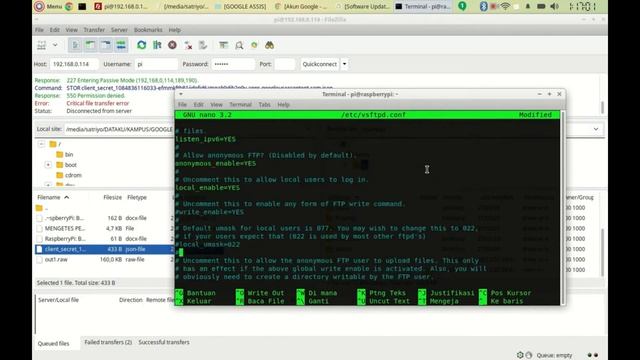Reconnect to the last server
The width and height of the screenshot is (640, 360).
coord(203,45)
